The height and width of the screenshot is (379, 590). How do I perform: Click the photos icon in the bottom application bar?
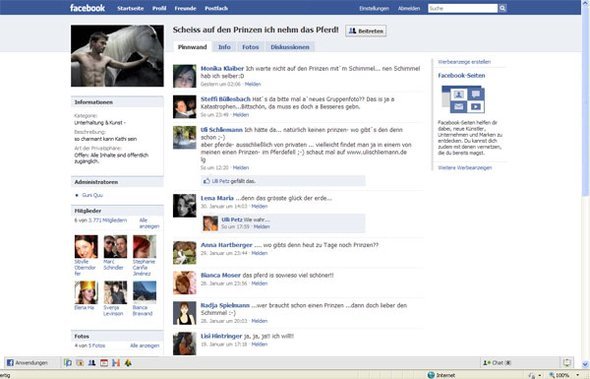pyautogui.click(x=80, y=363)
